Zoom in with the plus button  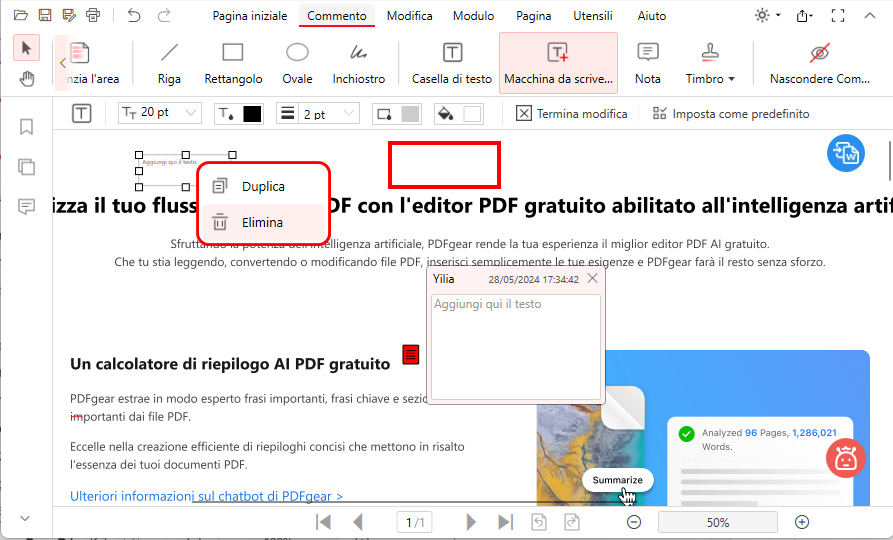(x=802, y=522)
